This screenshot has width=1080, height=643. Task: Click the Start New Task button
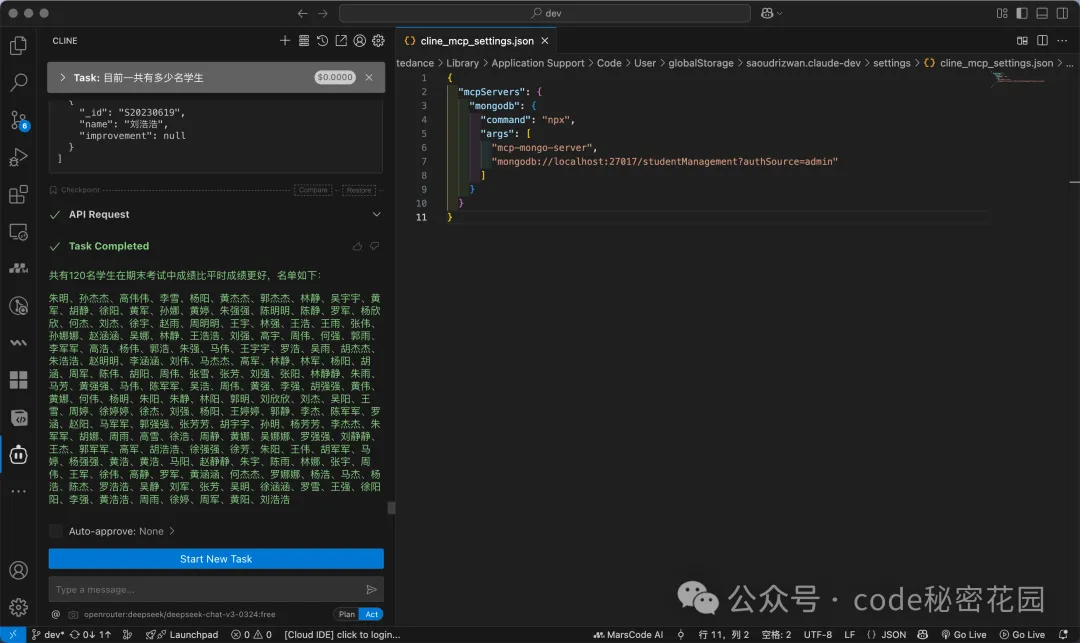coord(216,559)
